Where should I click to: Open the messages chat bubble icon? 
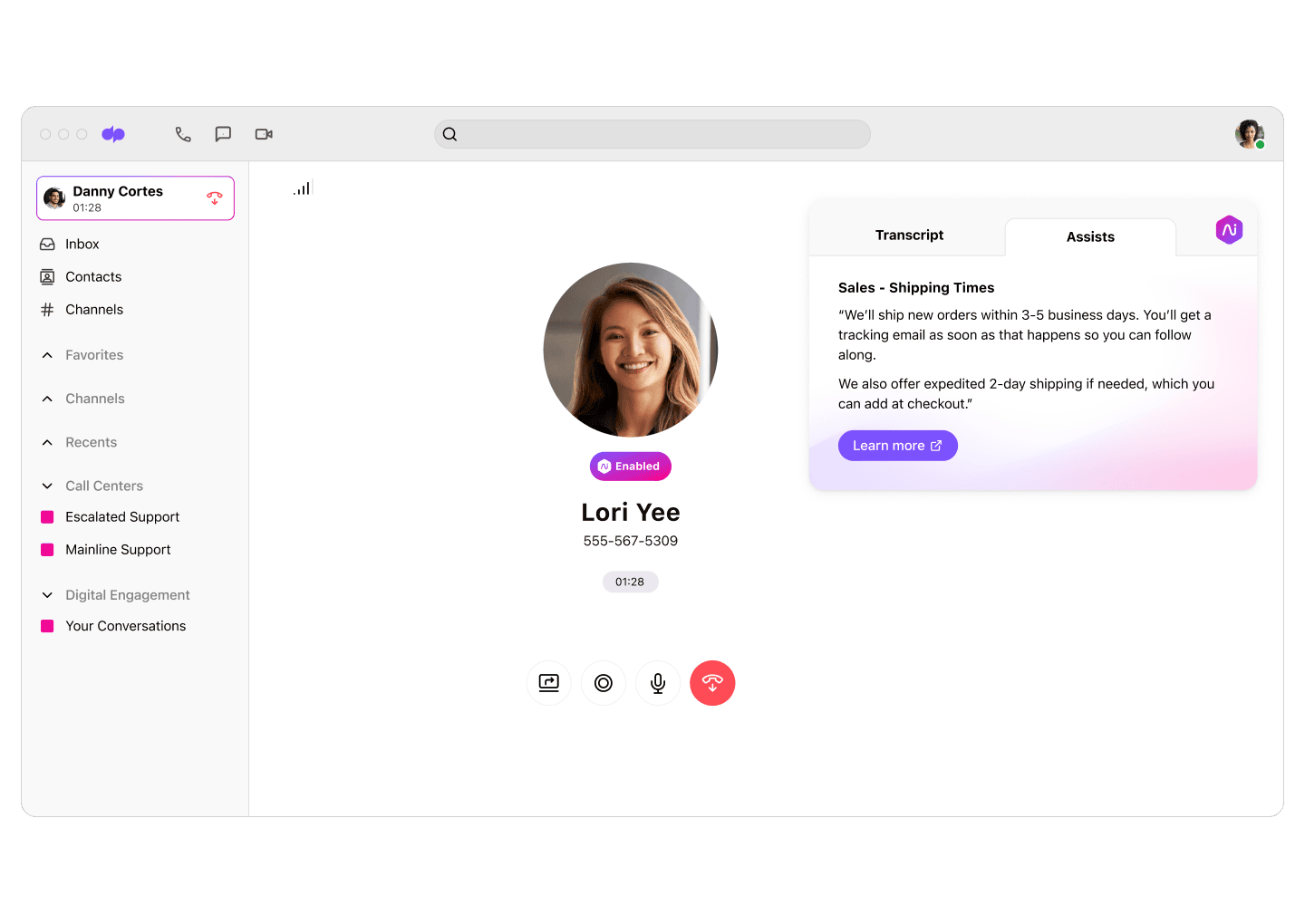223,134
